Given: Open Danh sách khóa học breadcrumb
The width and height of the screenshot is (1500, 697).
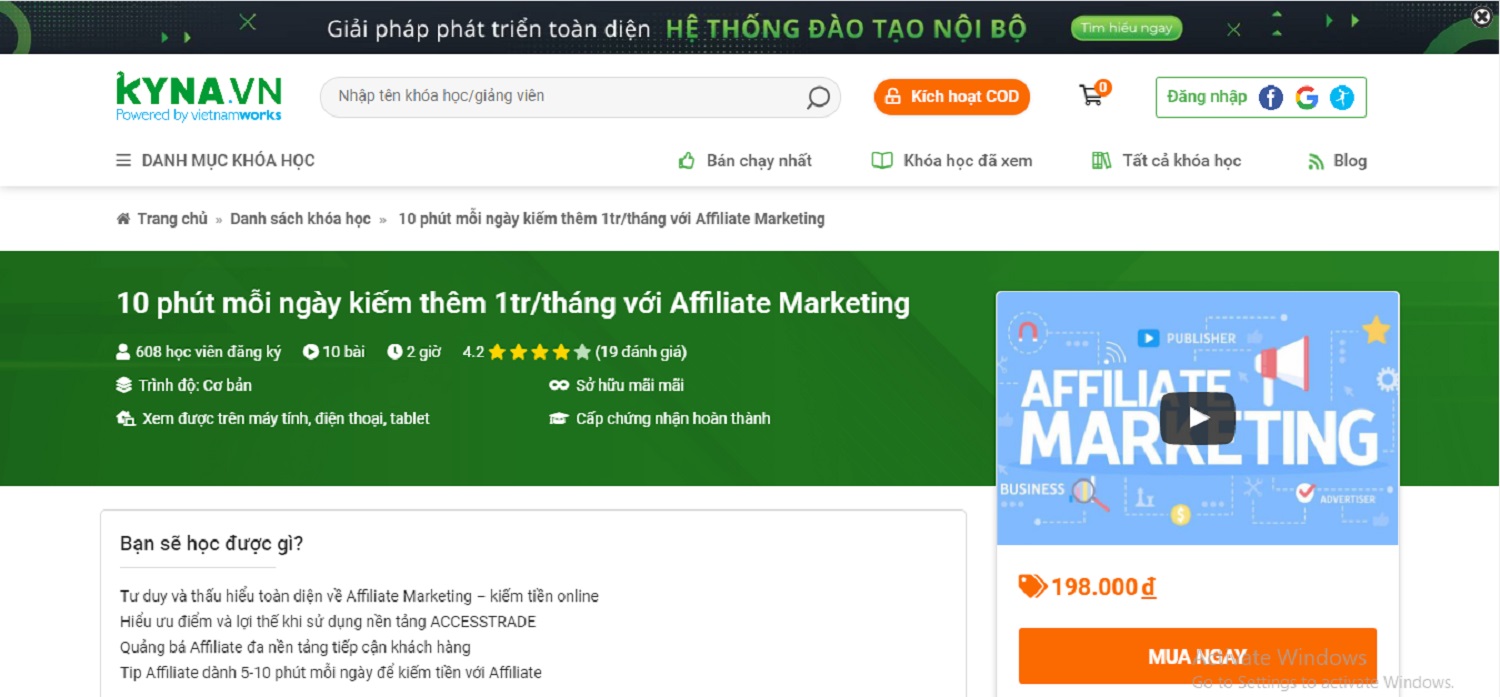Looking at the screenshot, I should click(300, 219).
